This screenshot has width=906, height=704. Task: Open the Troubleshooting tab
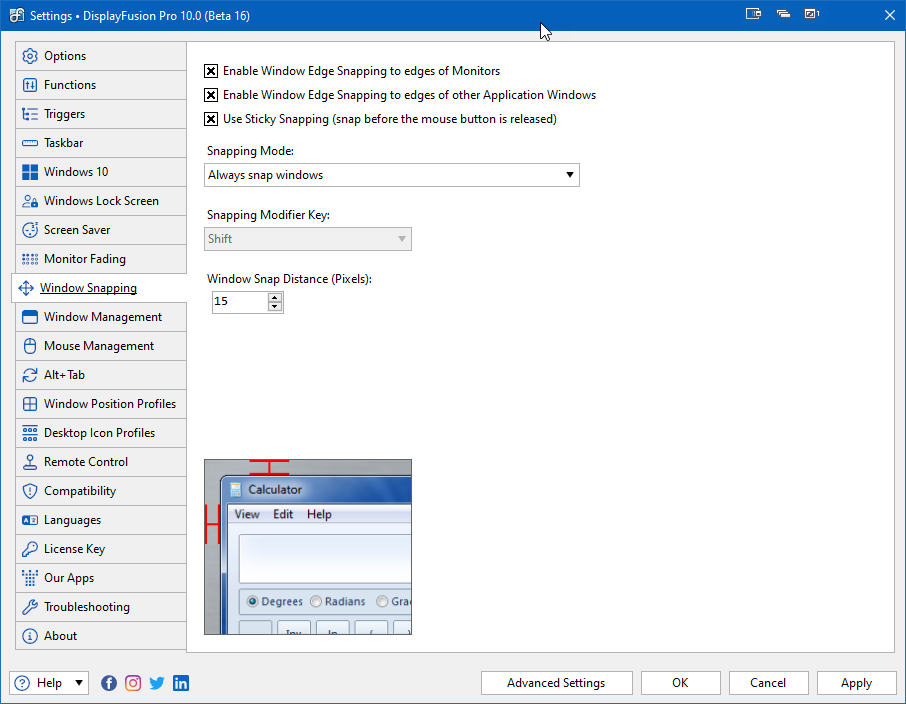(x=101, y=607)
